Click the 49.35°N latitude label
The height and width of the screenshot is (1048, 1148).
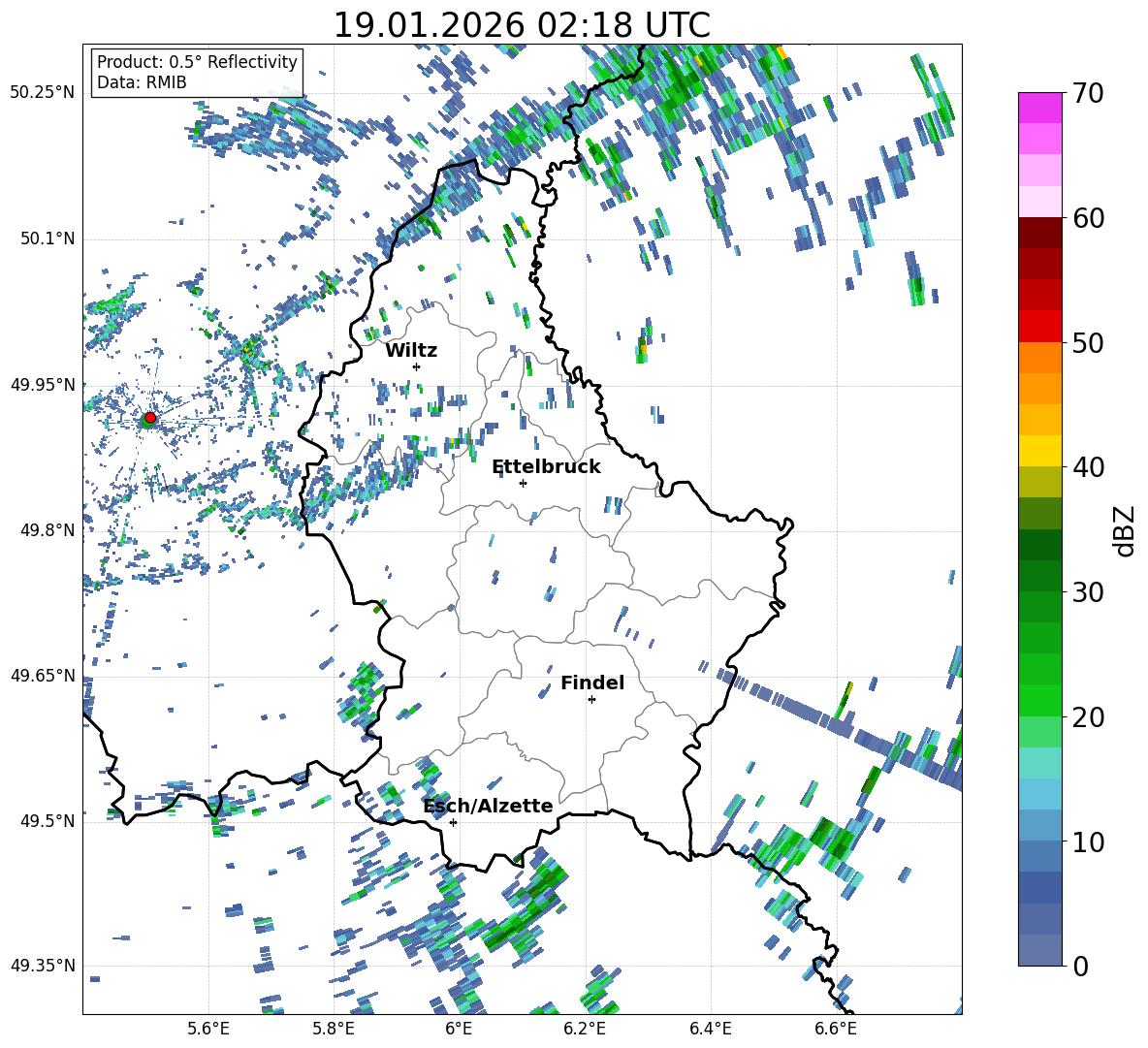click(x=43, y=966)
